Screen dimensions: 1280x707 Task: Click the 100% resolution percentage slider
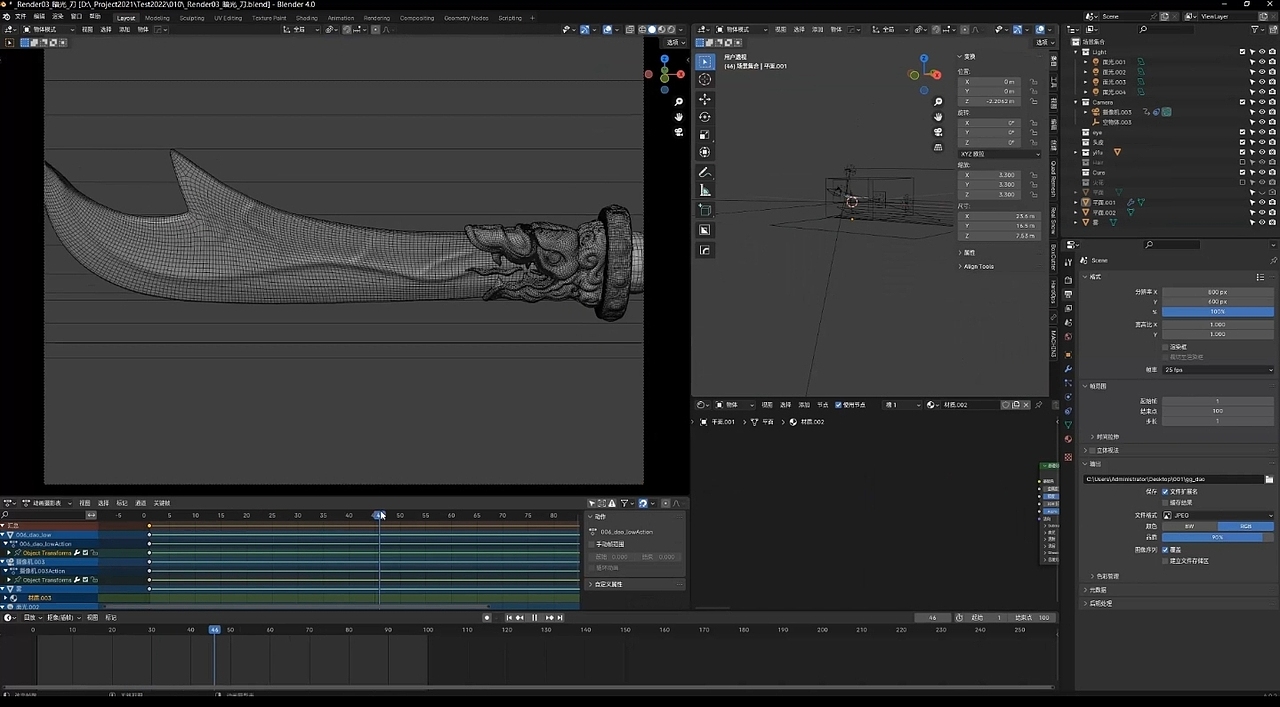tap(1219, 311)
